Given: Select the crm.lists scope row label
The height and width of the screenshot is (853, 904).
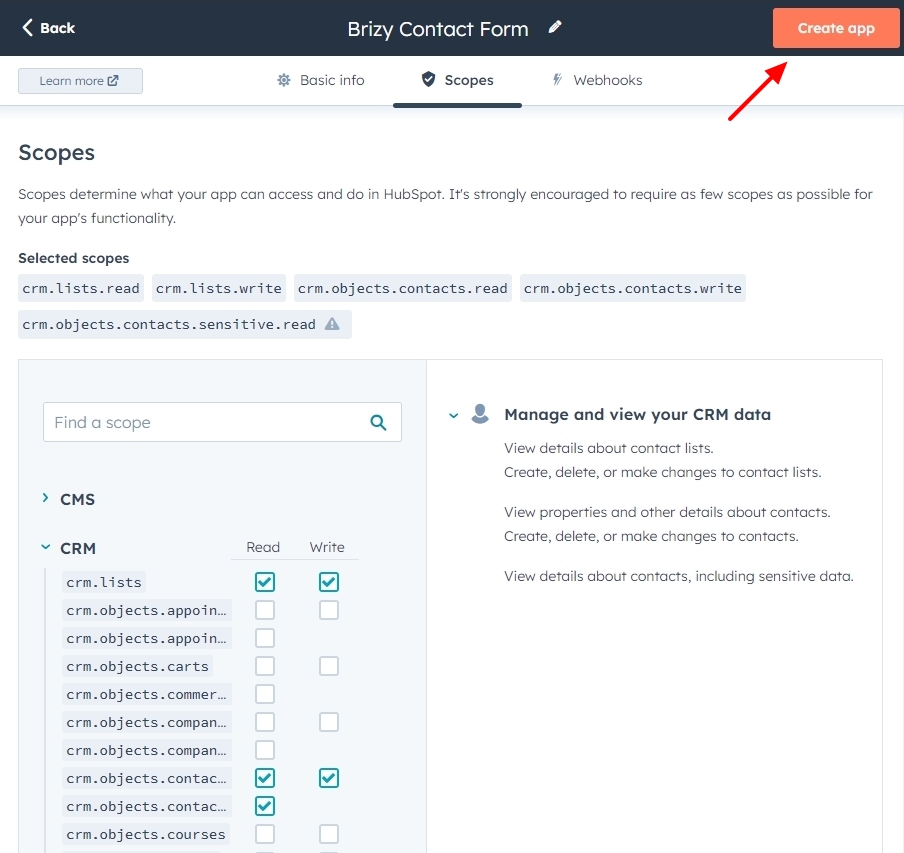Looking at the screenshot, I should click(x=104, y=582).
